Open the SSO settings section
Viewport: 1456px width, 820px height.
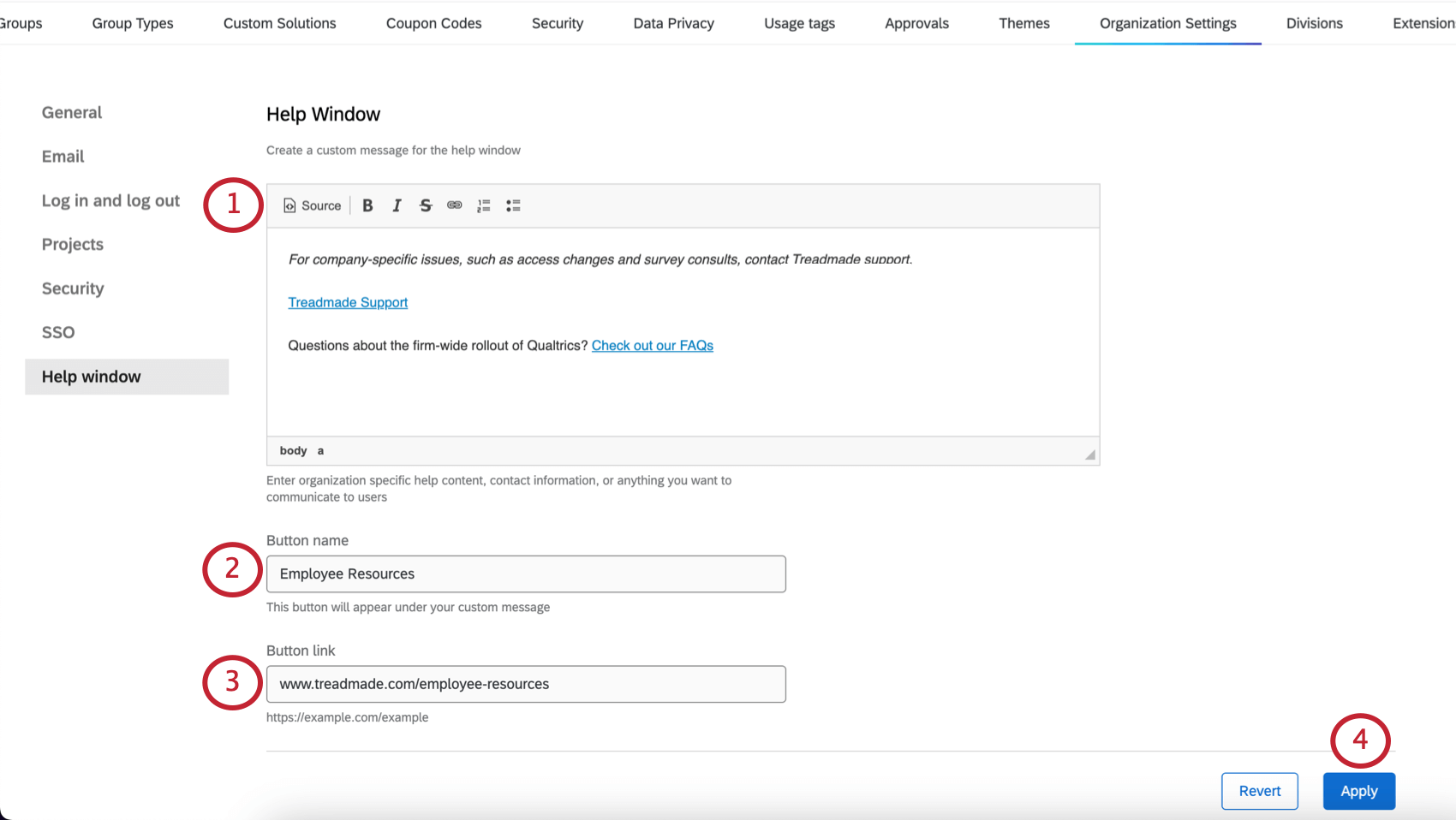(x=57, y=332)
